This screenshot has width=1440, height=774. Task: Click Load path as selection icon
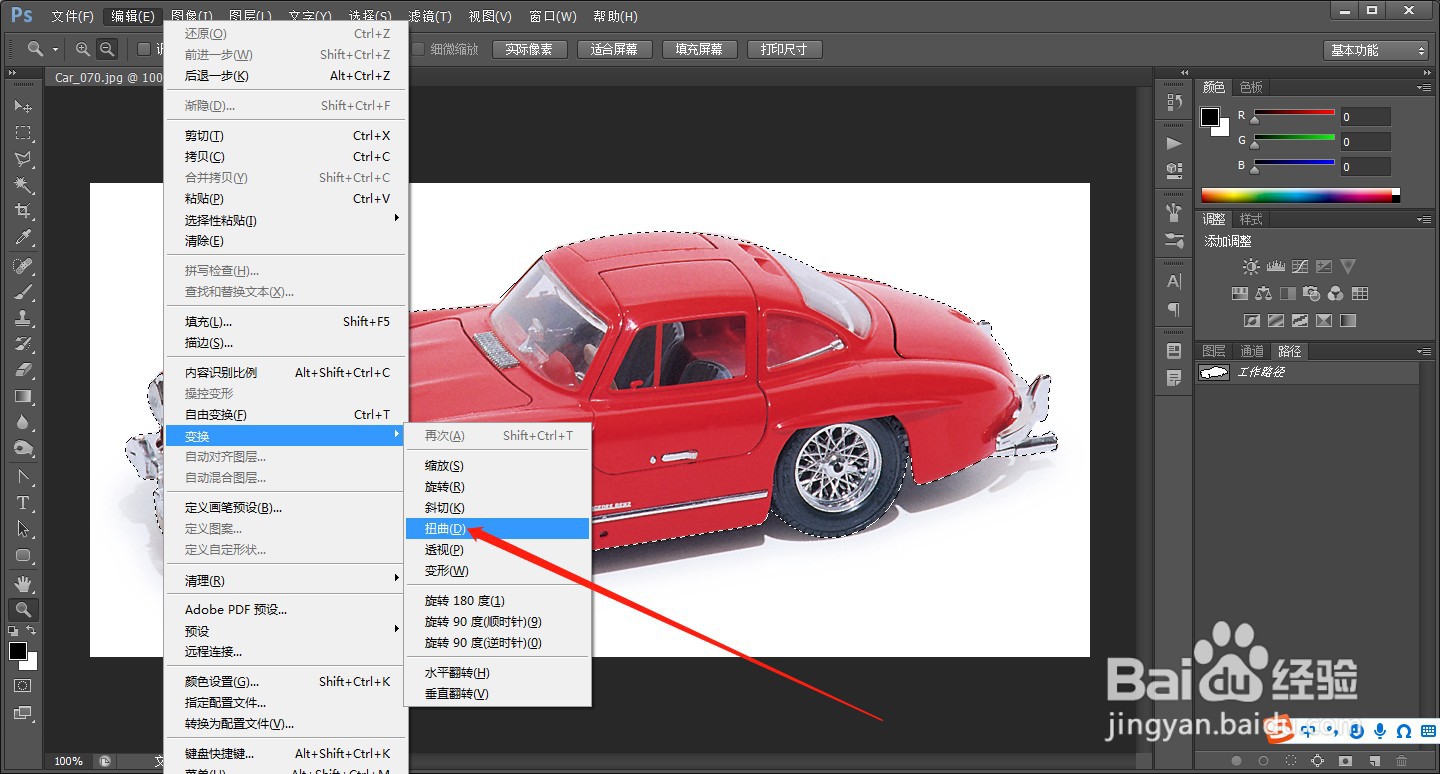click(x=1290, y=761)
